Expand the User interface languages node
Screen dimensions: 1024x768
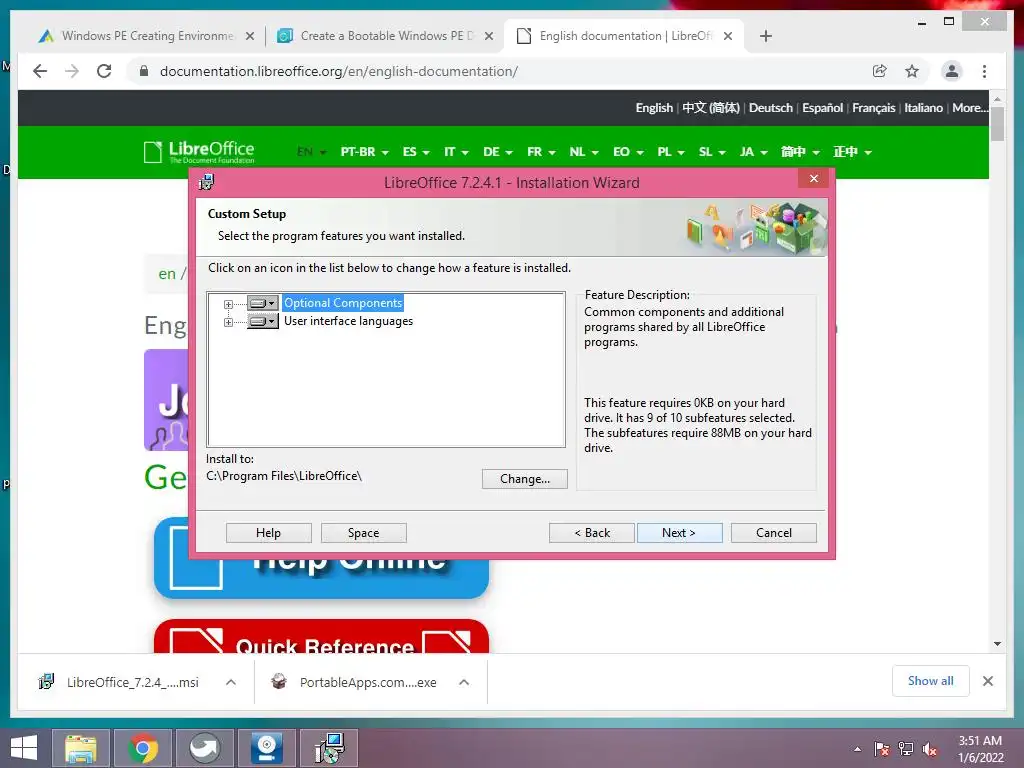(228, 322)
